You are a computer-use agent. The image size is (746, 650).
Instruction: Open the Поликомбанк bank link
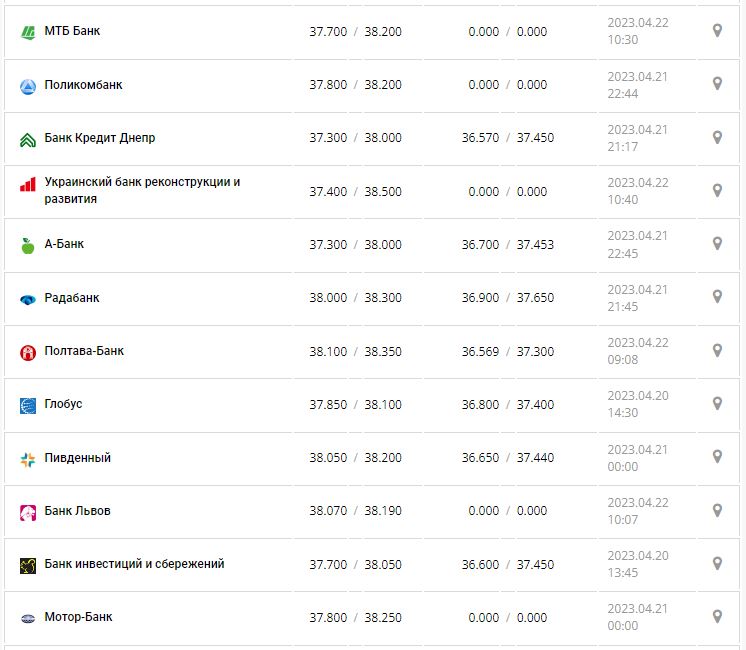[83, 85]
